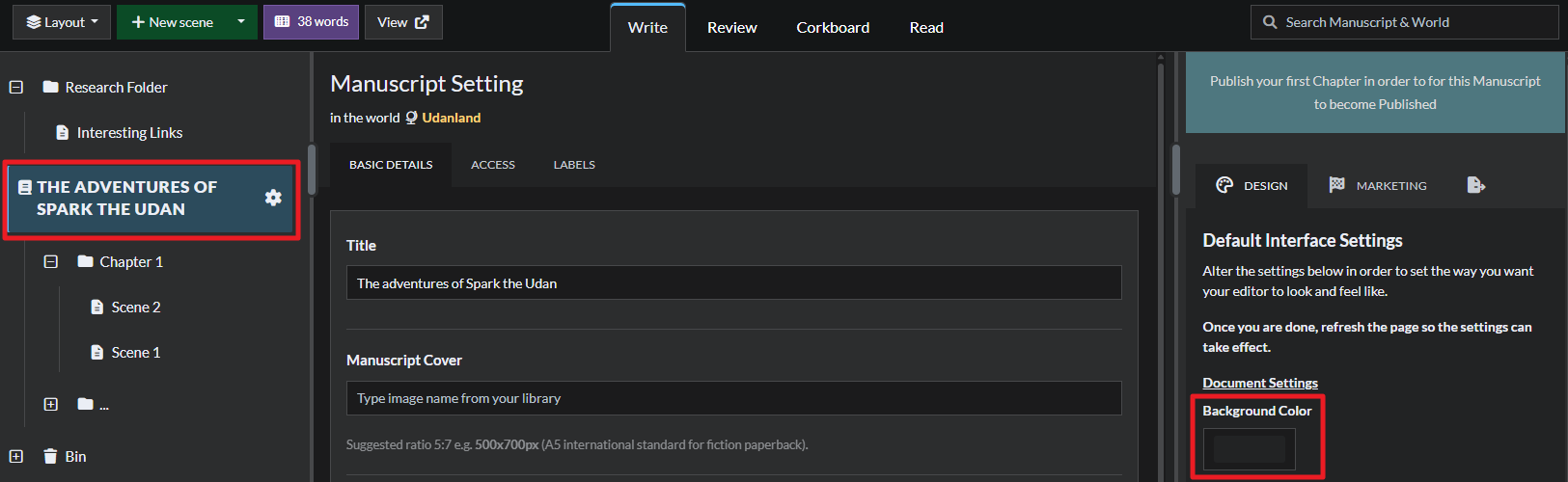Viewport: 1568px width, 482px height.
Task: Open manuscript settings gear icon
Action: [273, 198]
